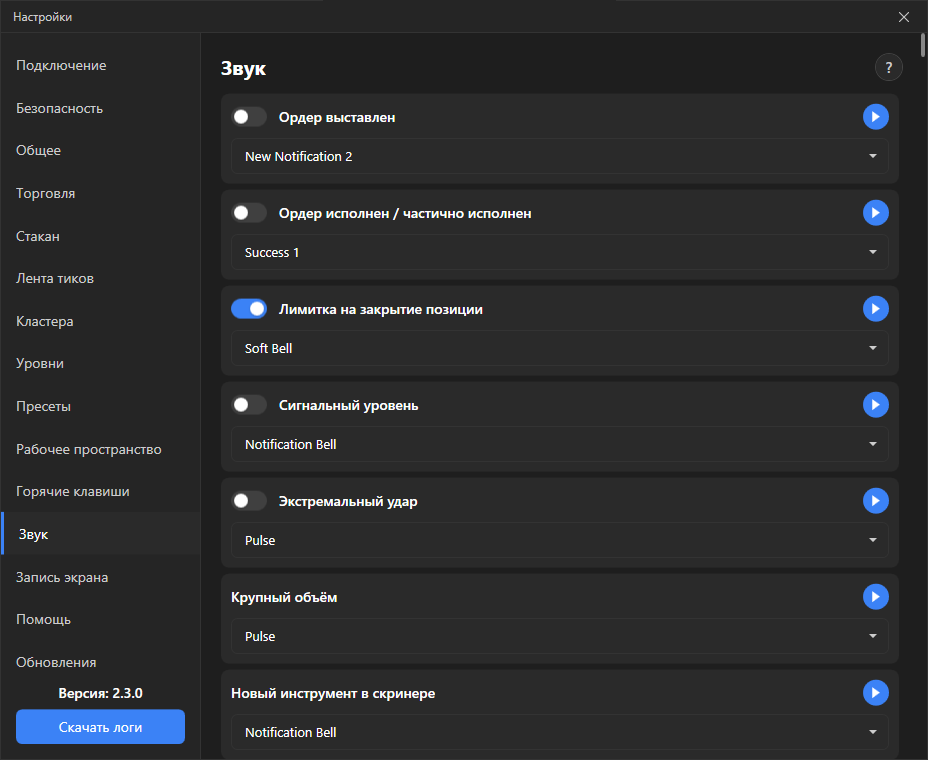Screen dimensions: 928x760
Task: Preview 'Новый инструмент в скринере' sound
Action: 875,693
